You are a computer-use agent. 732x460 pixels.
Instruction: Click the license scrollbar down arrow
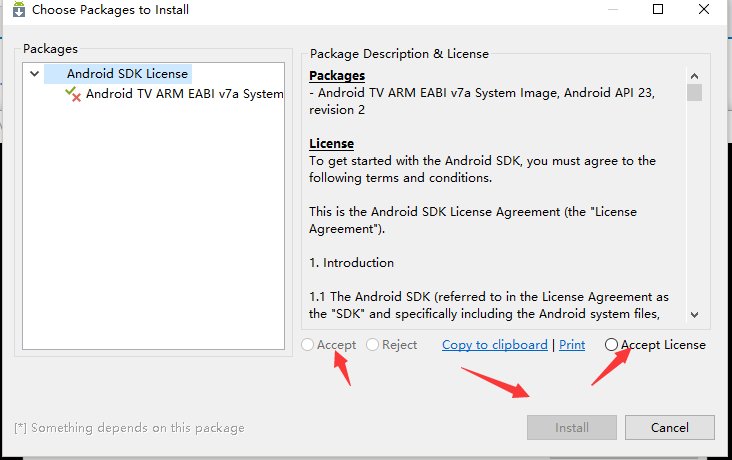pos(694,315)
